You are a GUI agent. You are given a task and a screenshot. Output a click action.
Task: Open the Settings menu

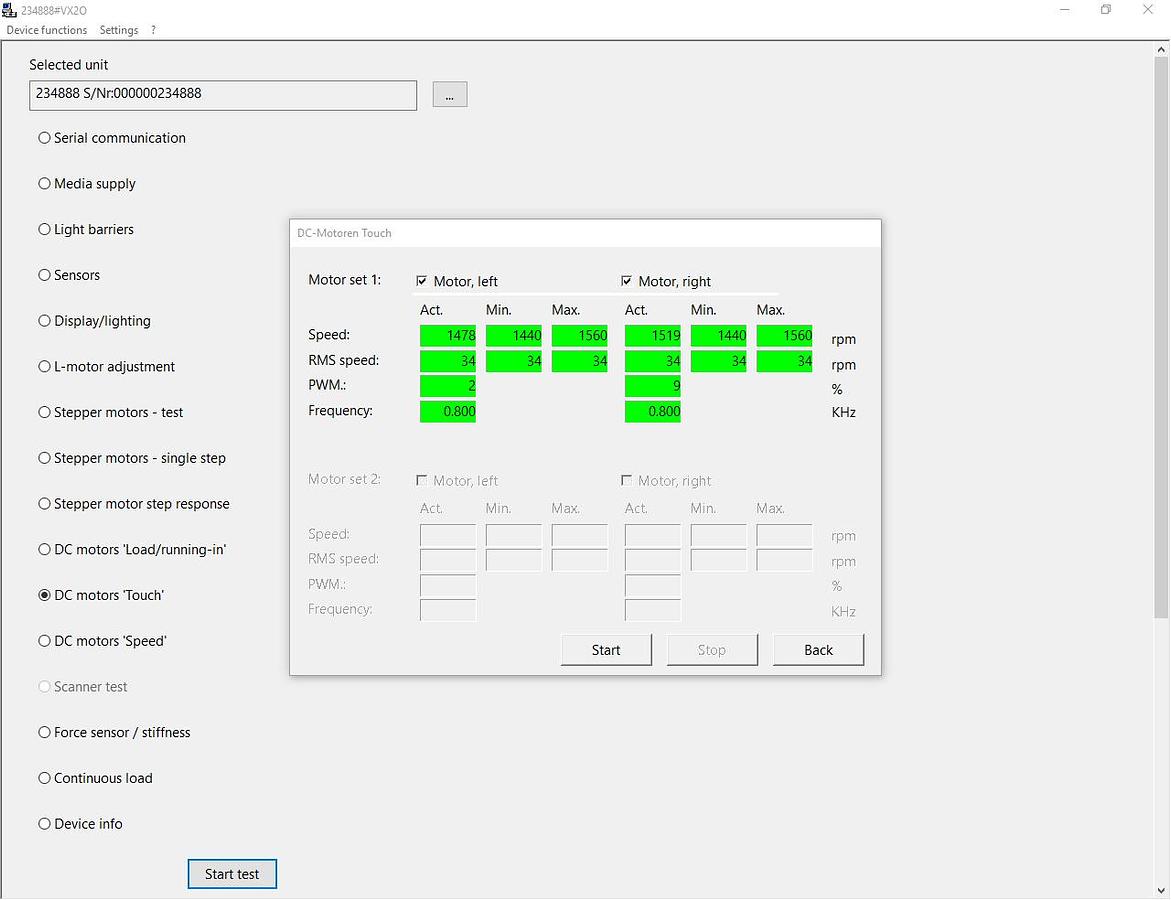119,30
